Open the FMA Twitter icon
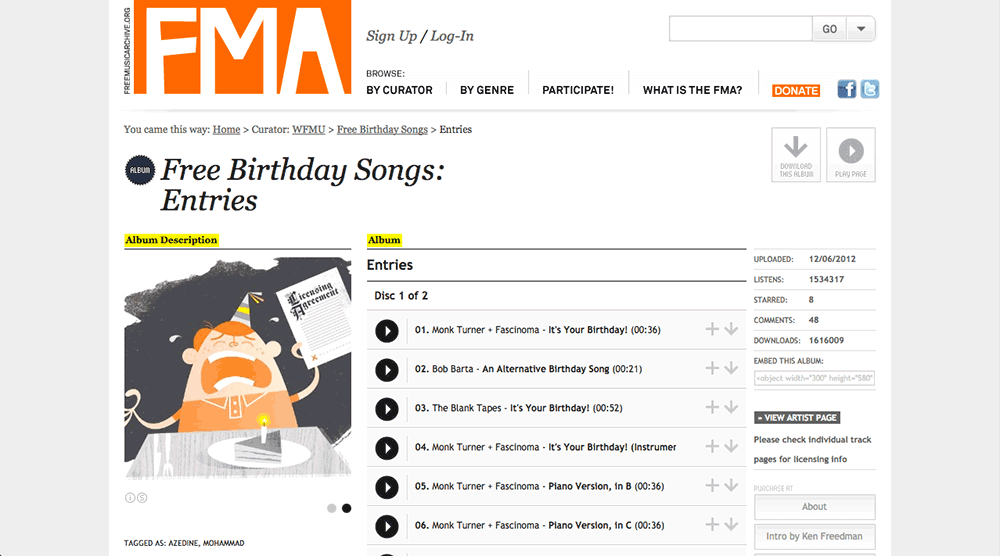1000x556 pixels. [870, 89]
